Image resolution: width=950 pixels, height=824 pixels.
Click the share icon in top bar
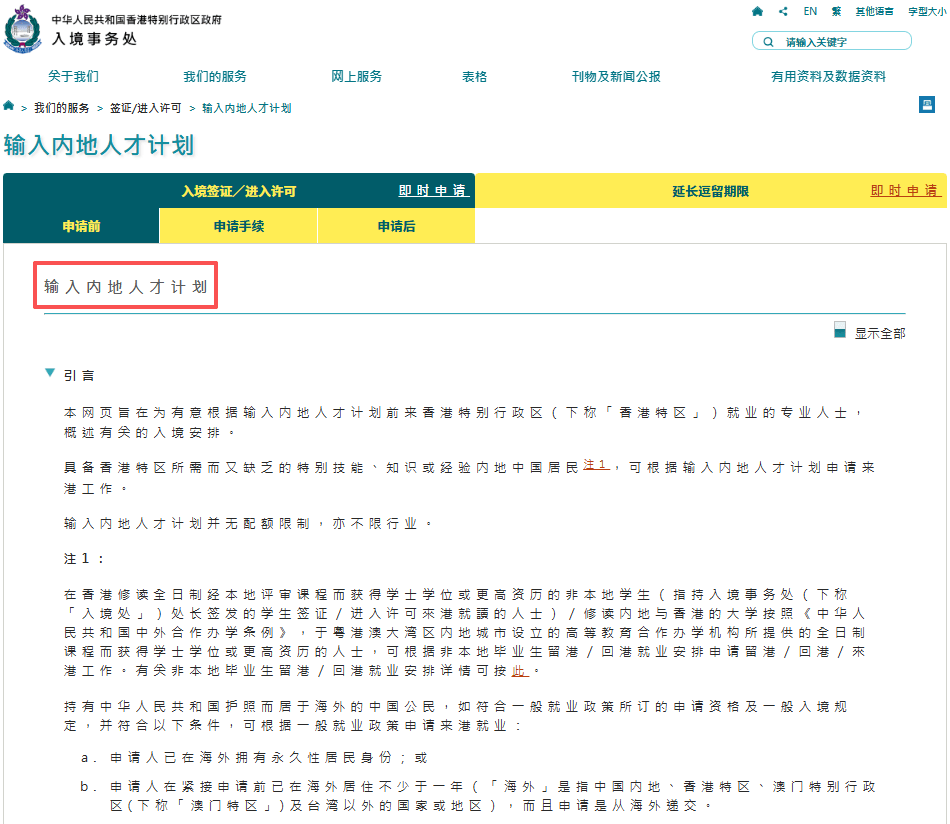pos(783,11)
